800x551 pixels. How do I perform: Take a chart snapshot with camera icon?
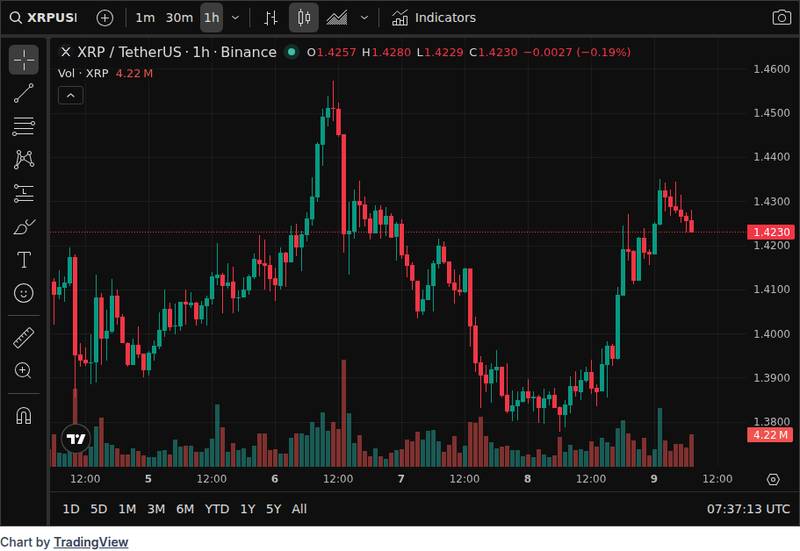click(x=781, y=18)
